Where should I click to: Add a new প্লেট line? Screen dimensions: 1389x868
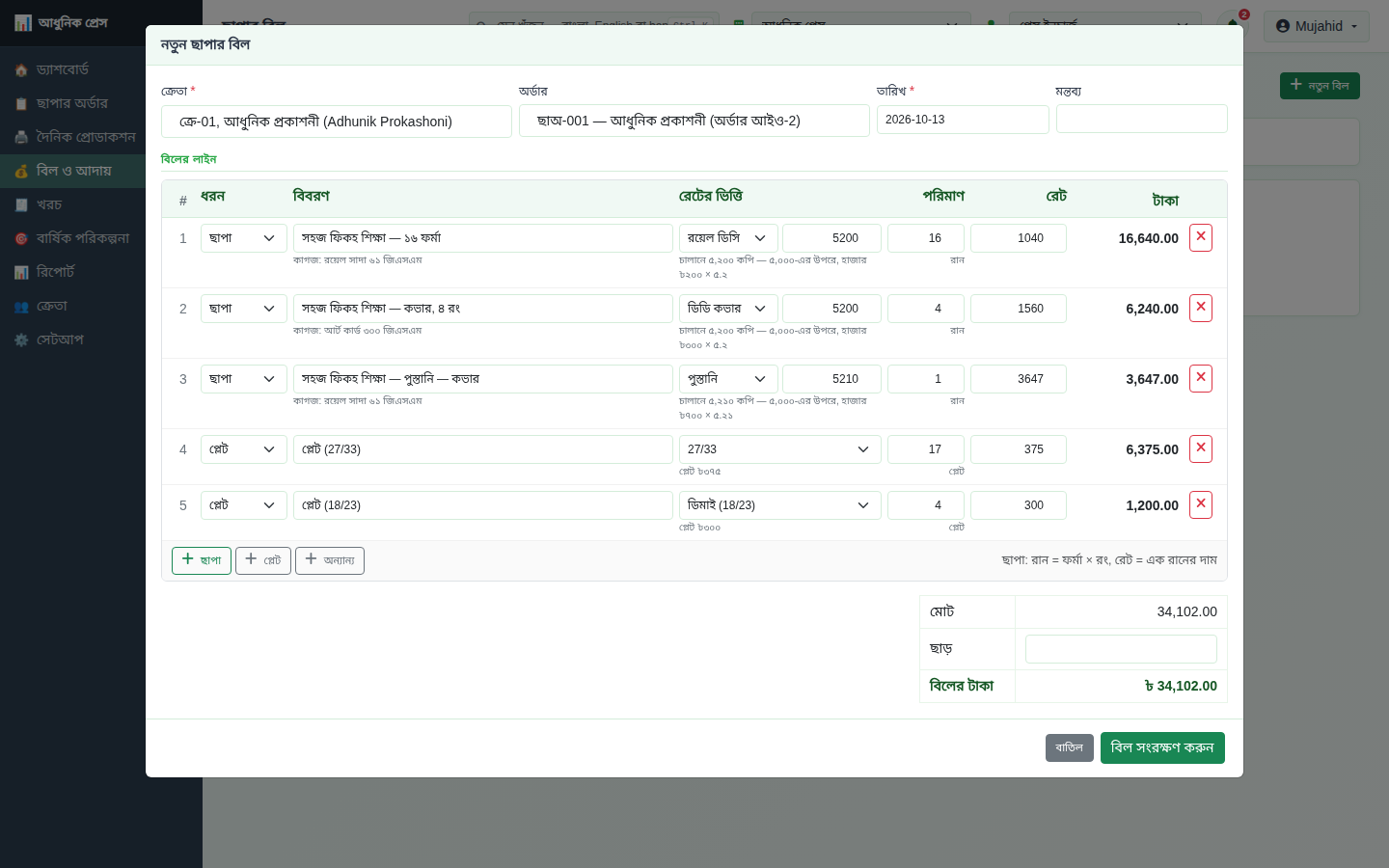(x=263, y=560)
